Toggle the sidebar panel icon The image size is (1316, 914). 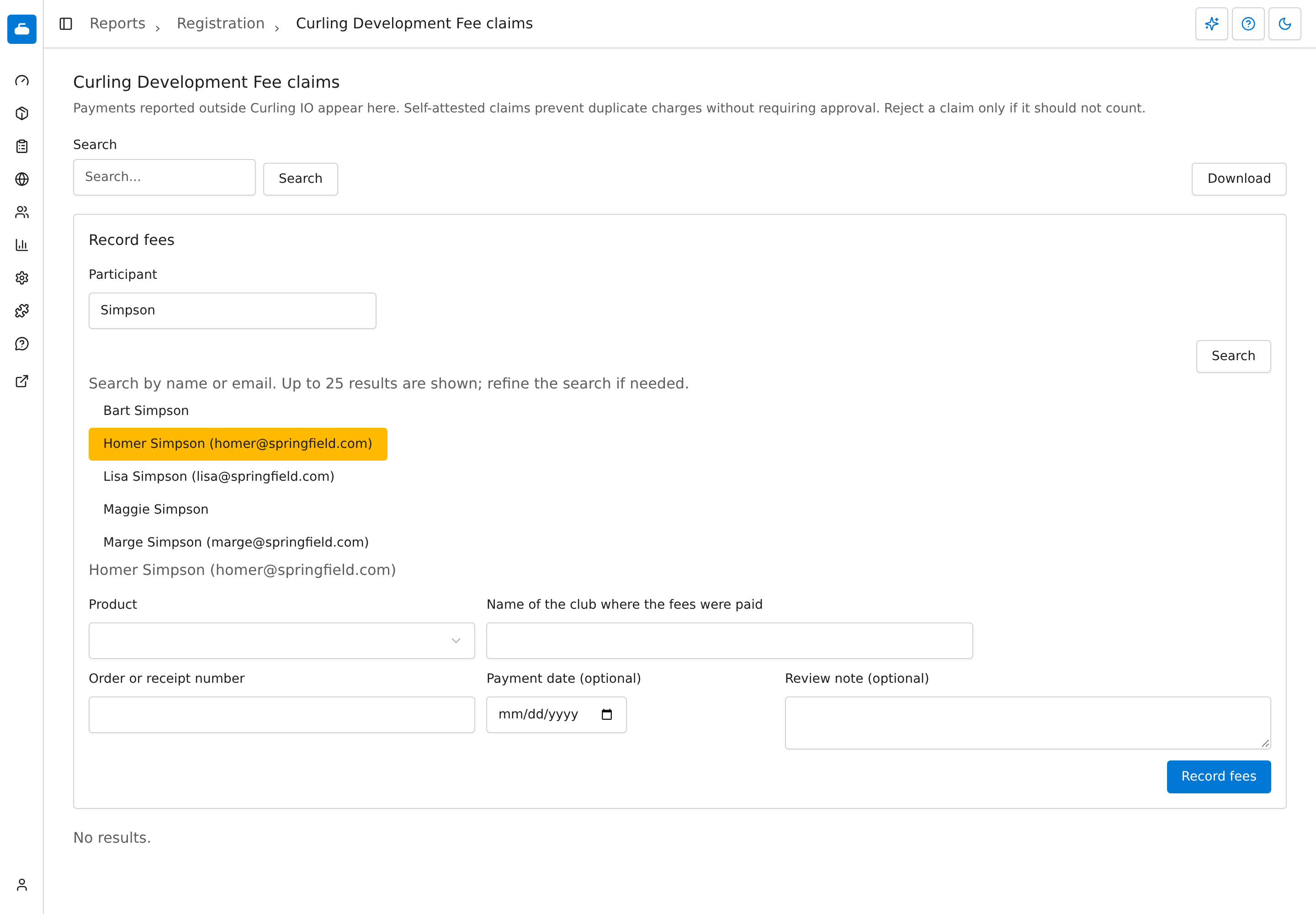click(66, 23)
